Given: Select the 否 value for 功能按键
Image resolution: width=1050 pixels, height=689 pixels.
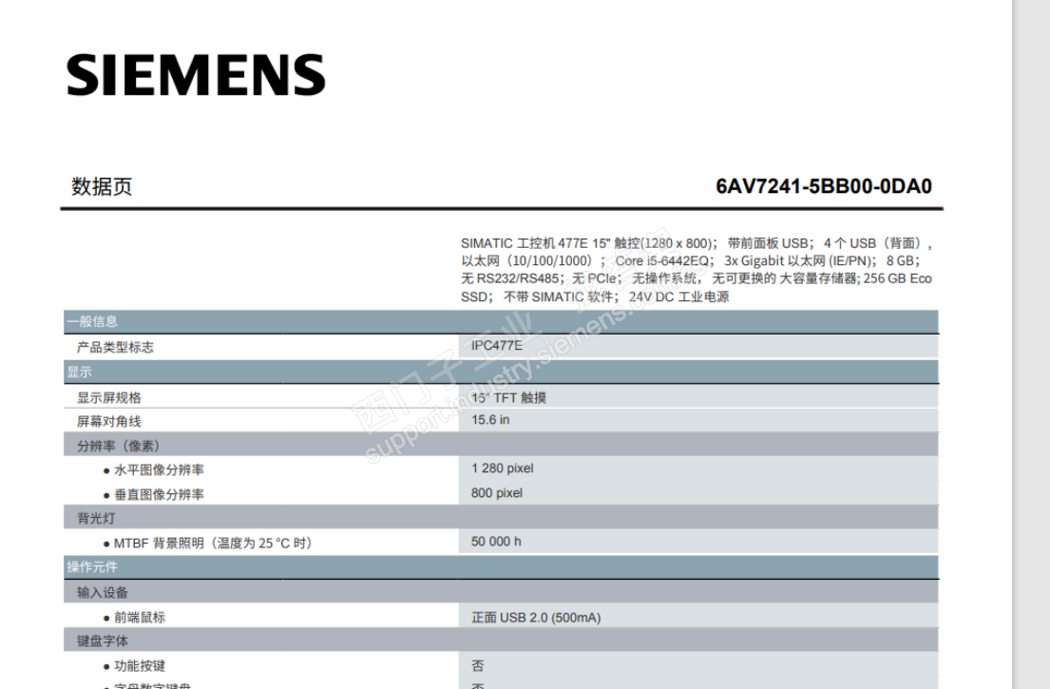Looking at the screenshot, I should [477, 666].
